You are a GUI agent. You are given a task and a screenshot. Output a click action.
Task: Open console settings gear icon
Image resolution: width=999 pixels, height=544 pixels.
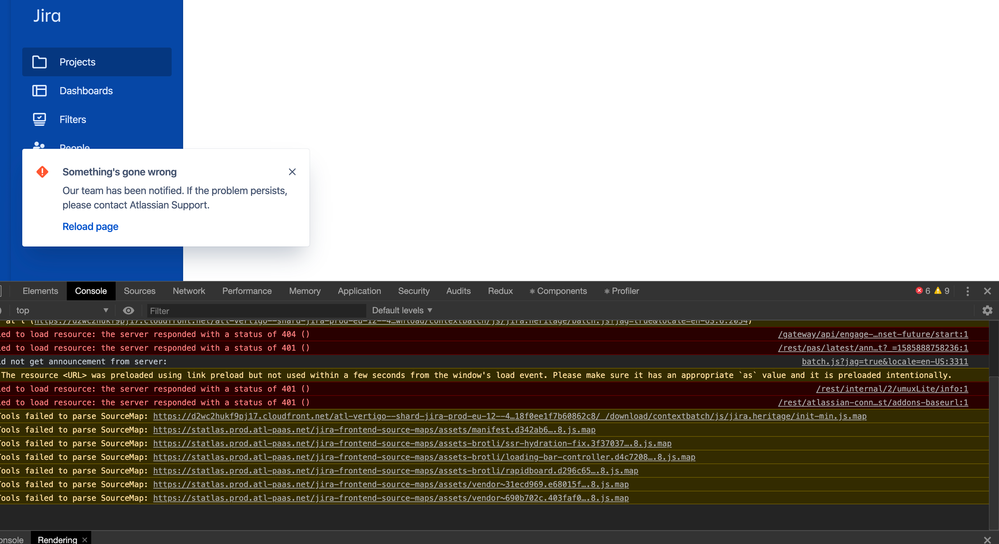987,311
